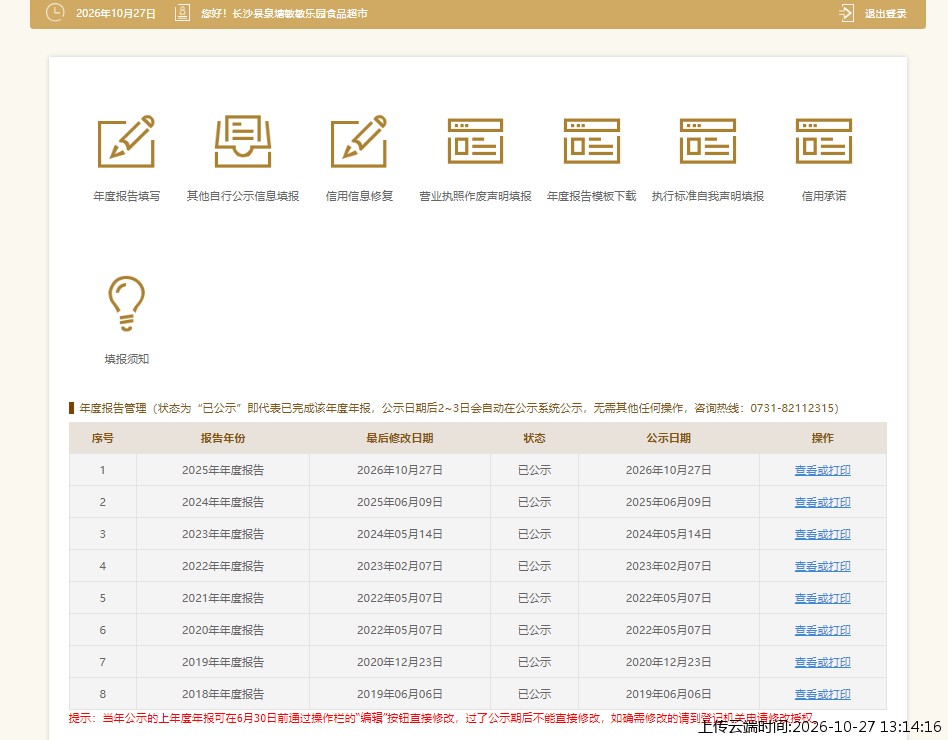Click the 年度报告模板下载 icon
948x740 pixels.
click(591, 141)
